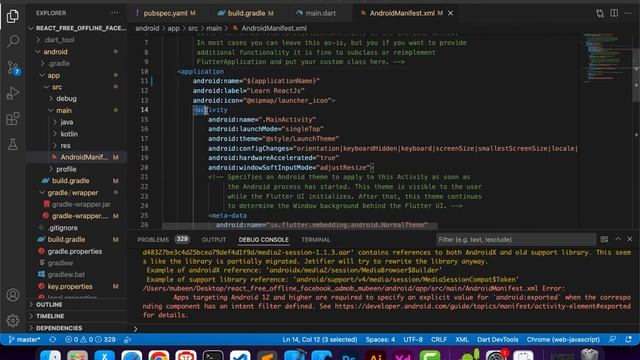Open editor more actions ellipsis
Screen dimensions: 640x360
tap(628, 13)
